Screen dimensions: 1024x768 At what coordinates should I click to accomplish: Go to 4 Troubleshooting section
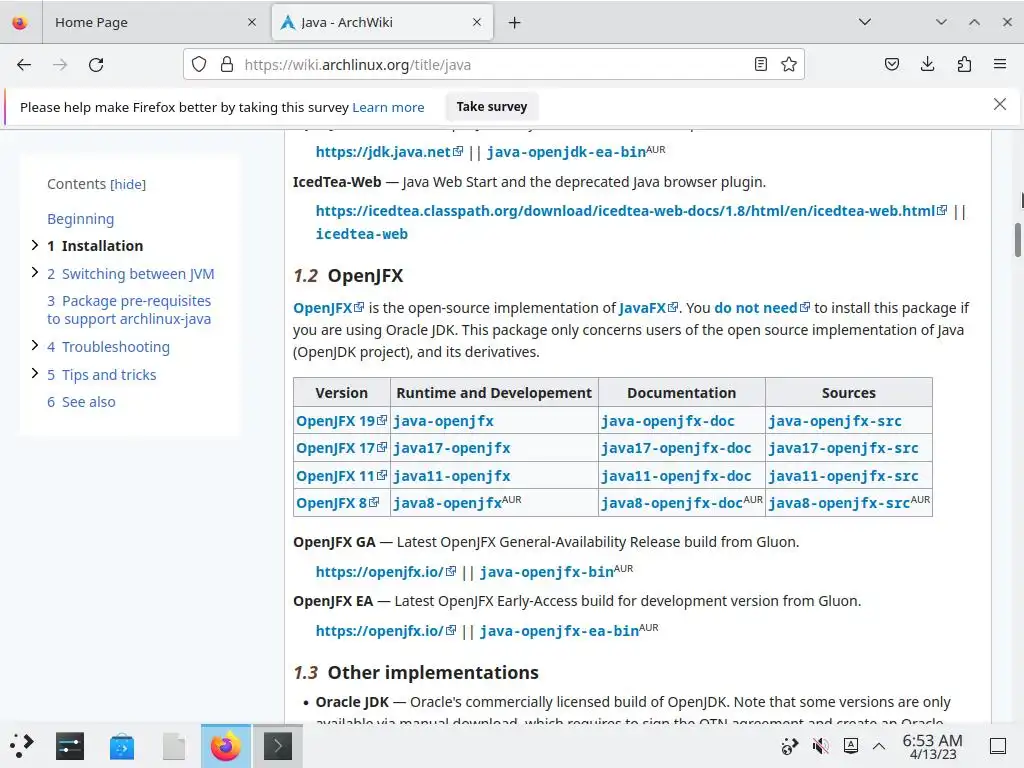(108, 347)
